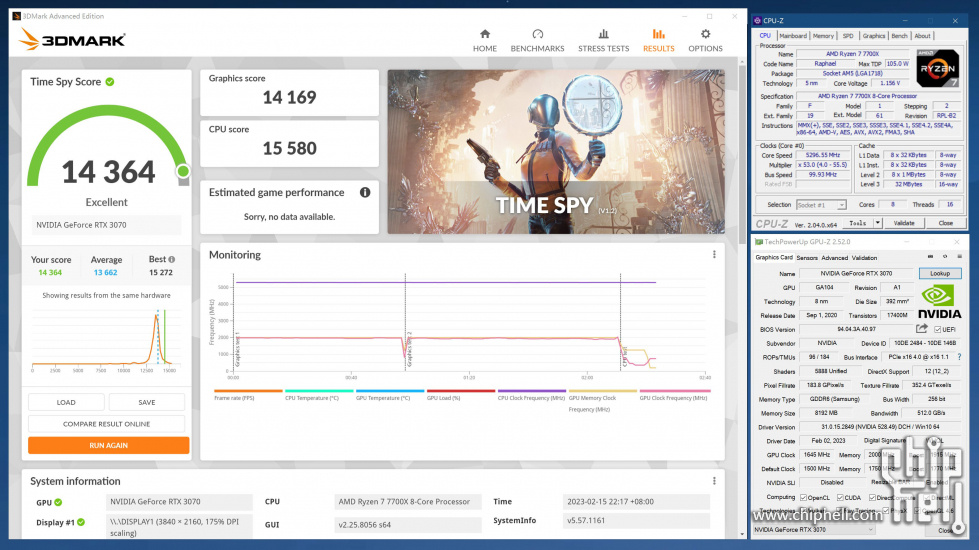Open Stress Tests chart icon
This screenshot has height=550, width=979.
coord(603,34)
